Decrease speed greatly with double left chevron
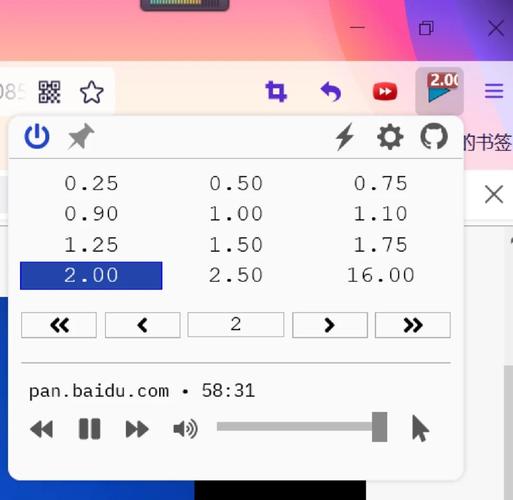The height and width of the screenshot is (500, 513). pos(59,325)
